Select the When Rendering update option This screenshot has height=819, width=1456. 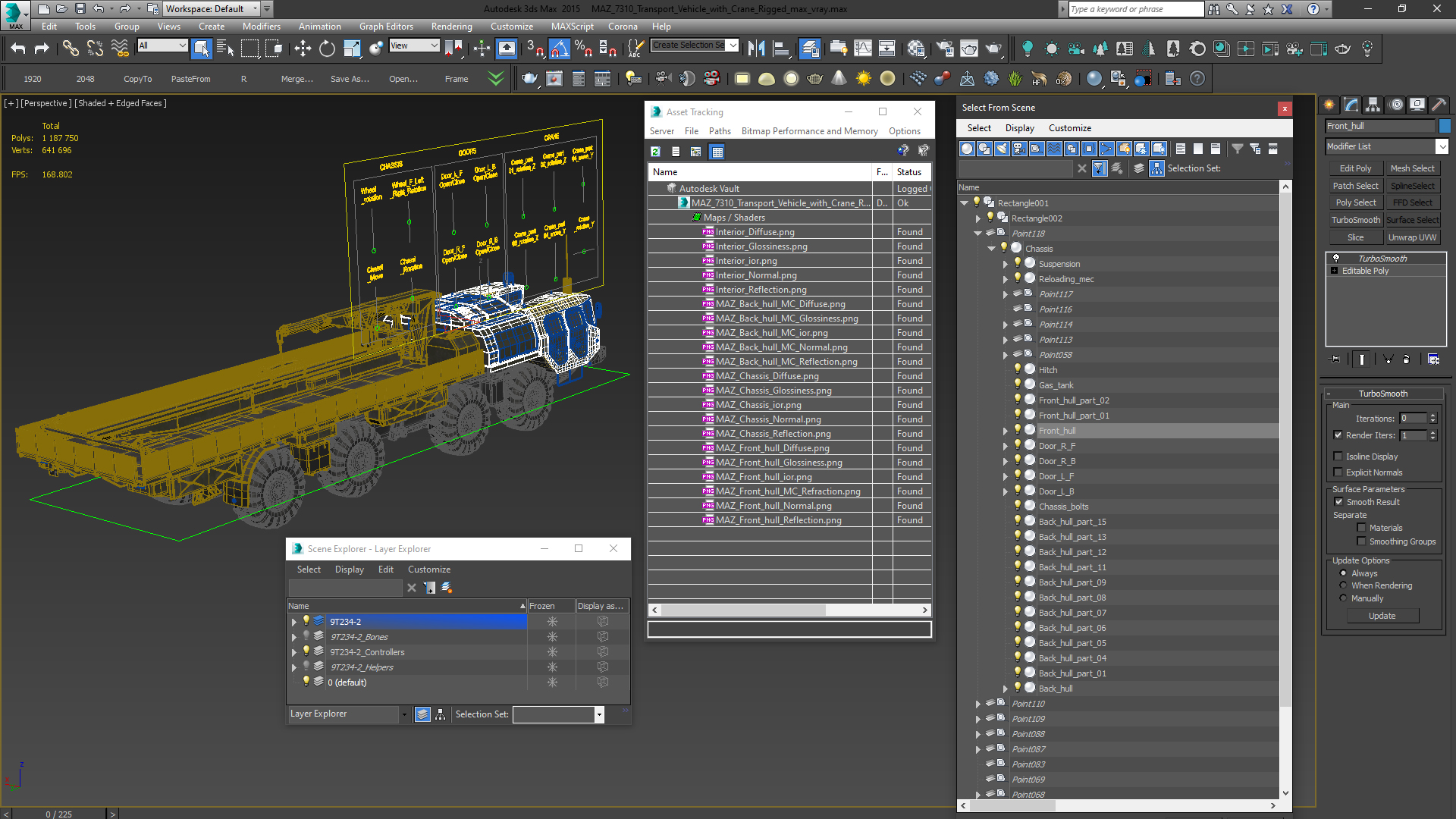(1343, 585)
